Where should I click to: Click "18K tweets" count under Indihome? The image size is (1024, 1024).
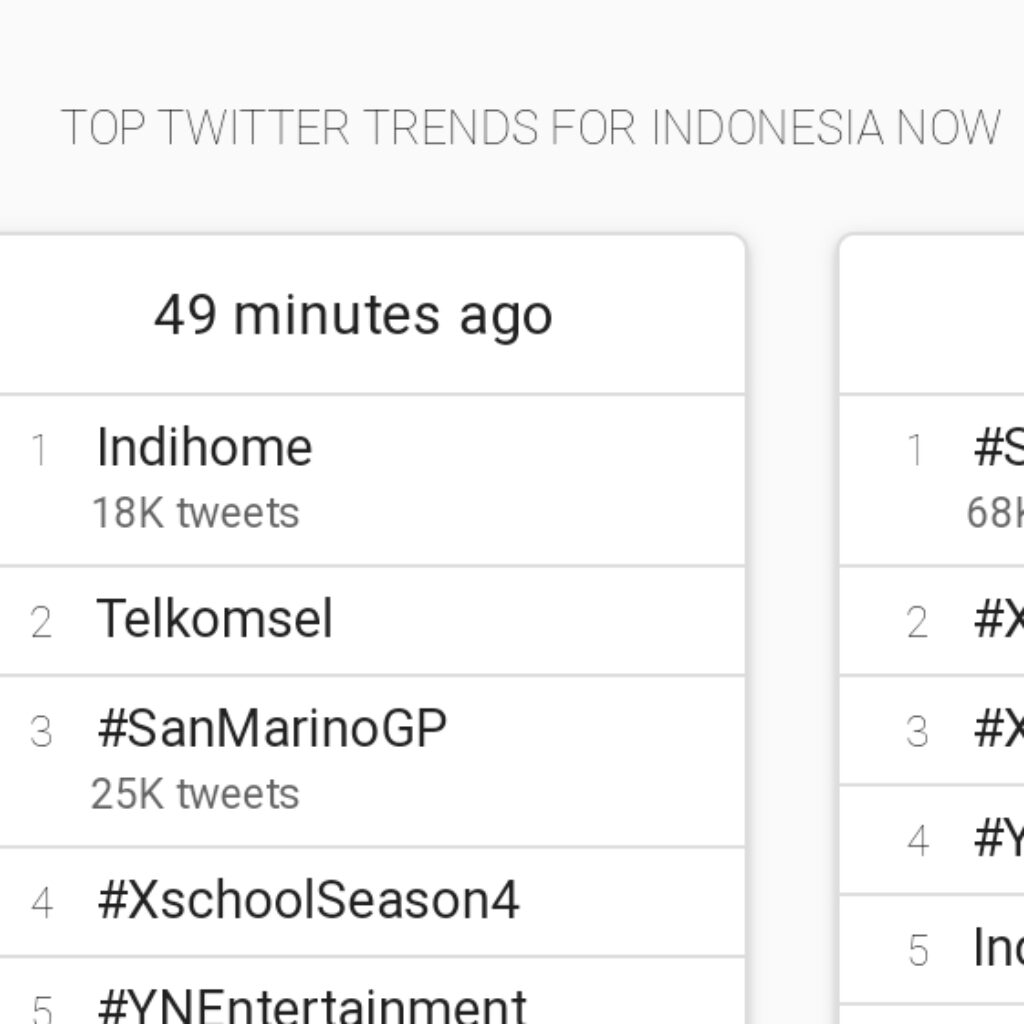[196, 513]
